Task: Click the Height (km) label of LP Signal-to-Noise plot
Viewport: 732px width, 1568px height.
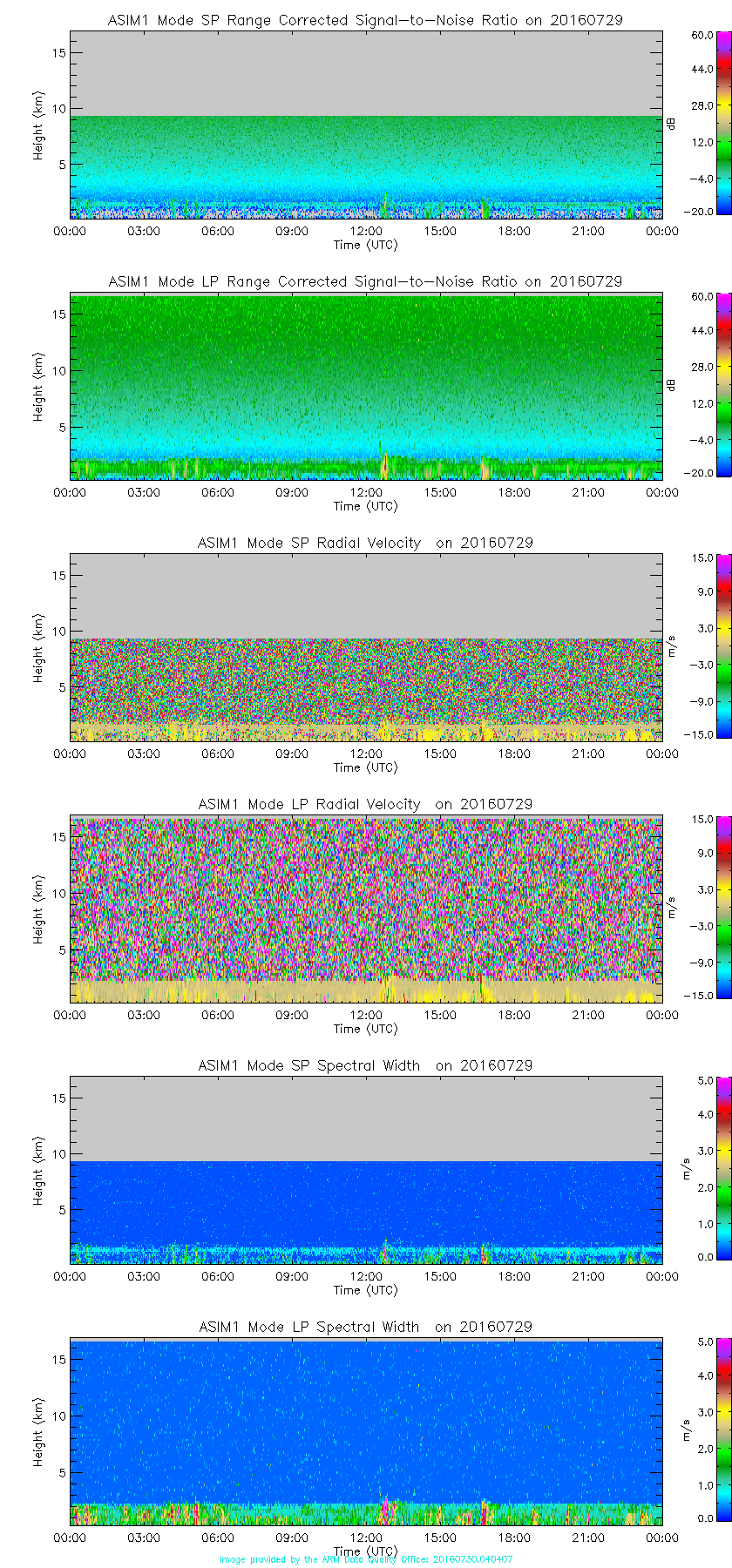Action: click(x=38, y=387)
